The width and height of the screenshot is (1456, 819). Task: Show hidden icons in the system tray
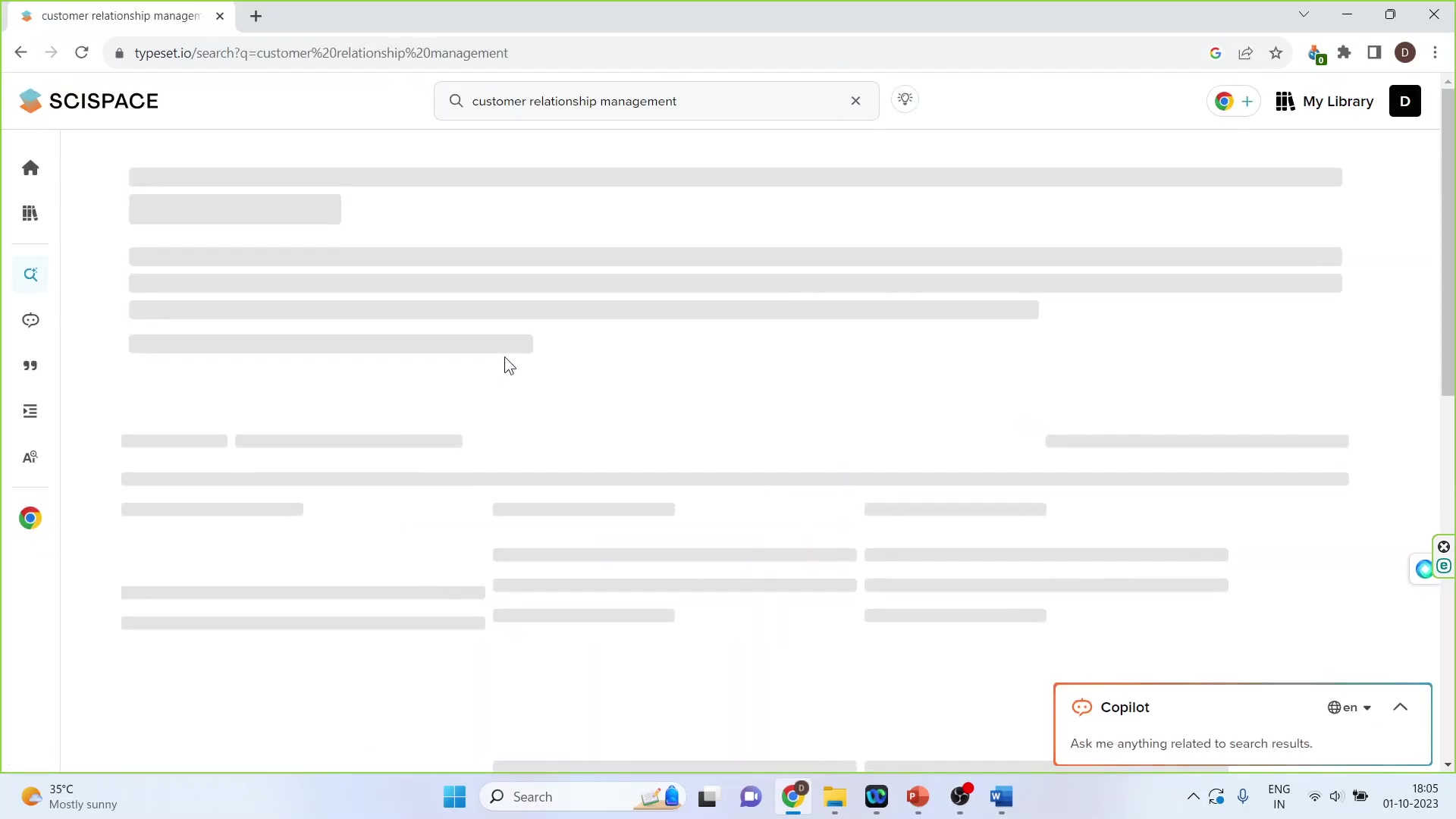click(1192, 797)
